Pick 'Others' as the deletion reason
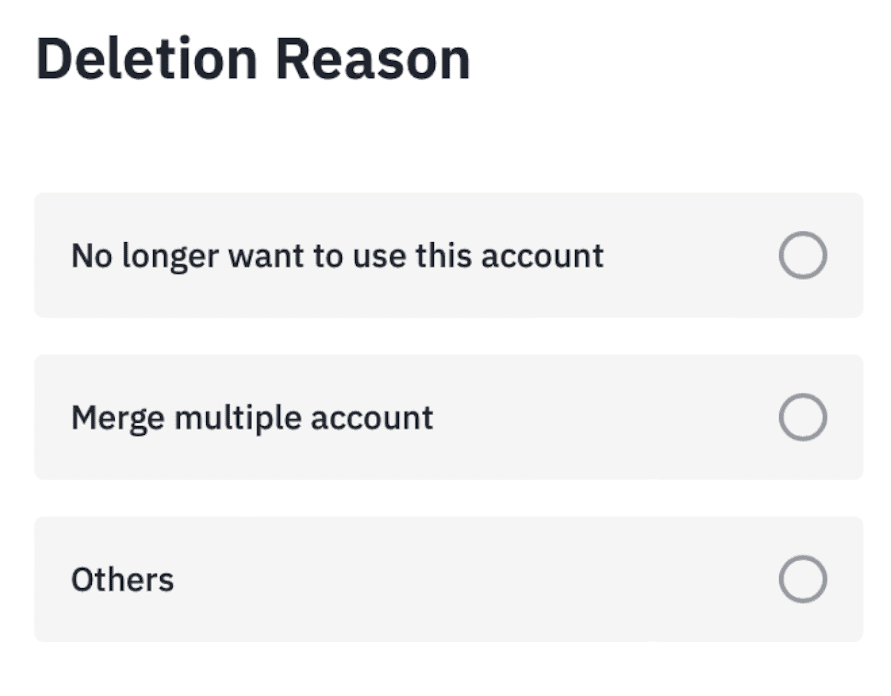The height and width of the screenshot is (696, 891). (x=802, y=579)
